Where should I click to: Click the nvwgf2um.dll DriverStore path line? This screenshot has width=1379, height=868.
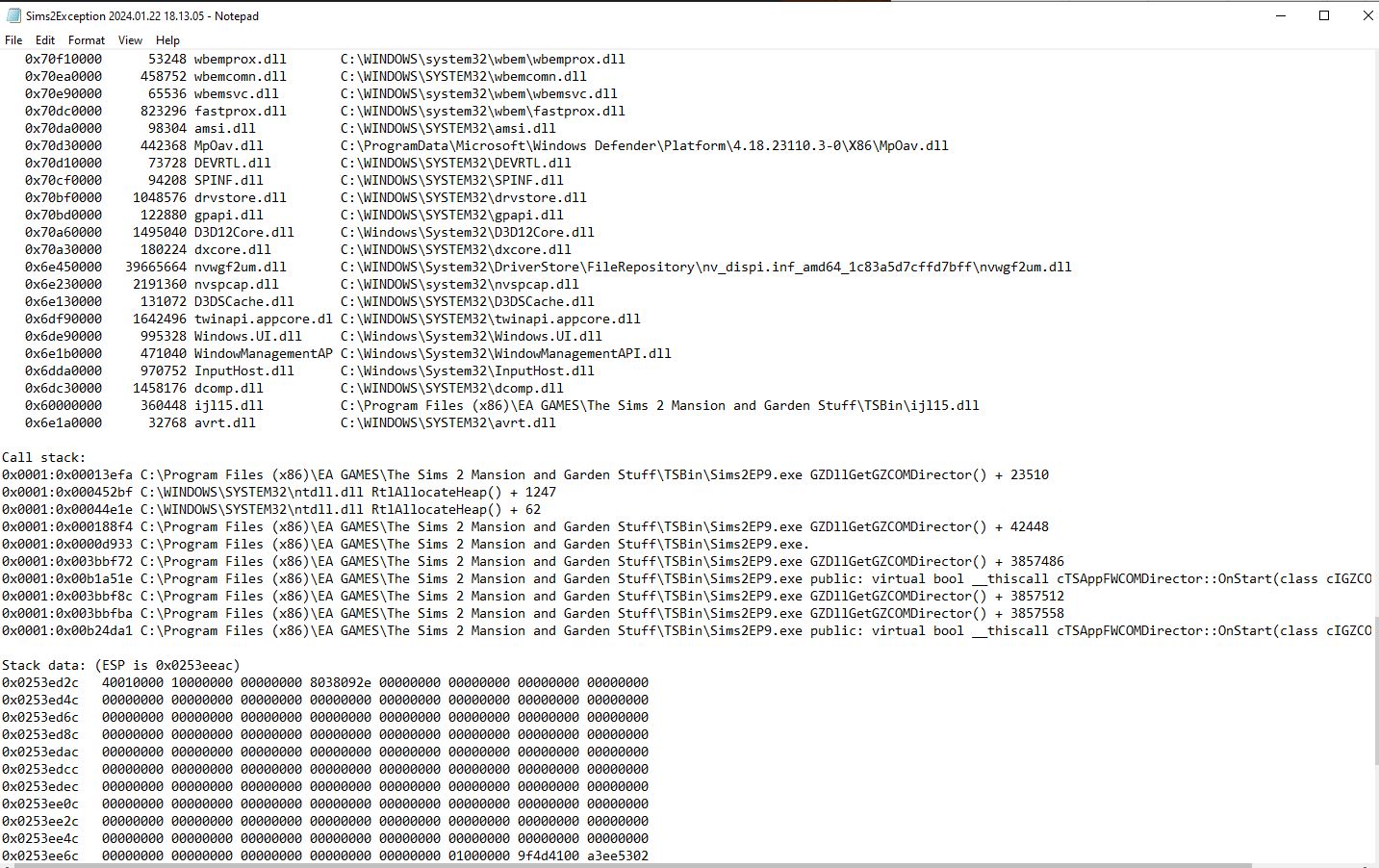(x=705, y=268)
